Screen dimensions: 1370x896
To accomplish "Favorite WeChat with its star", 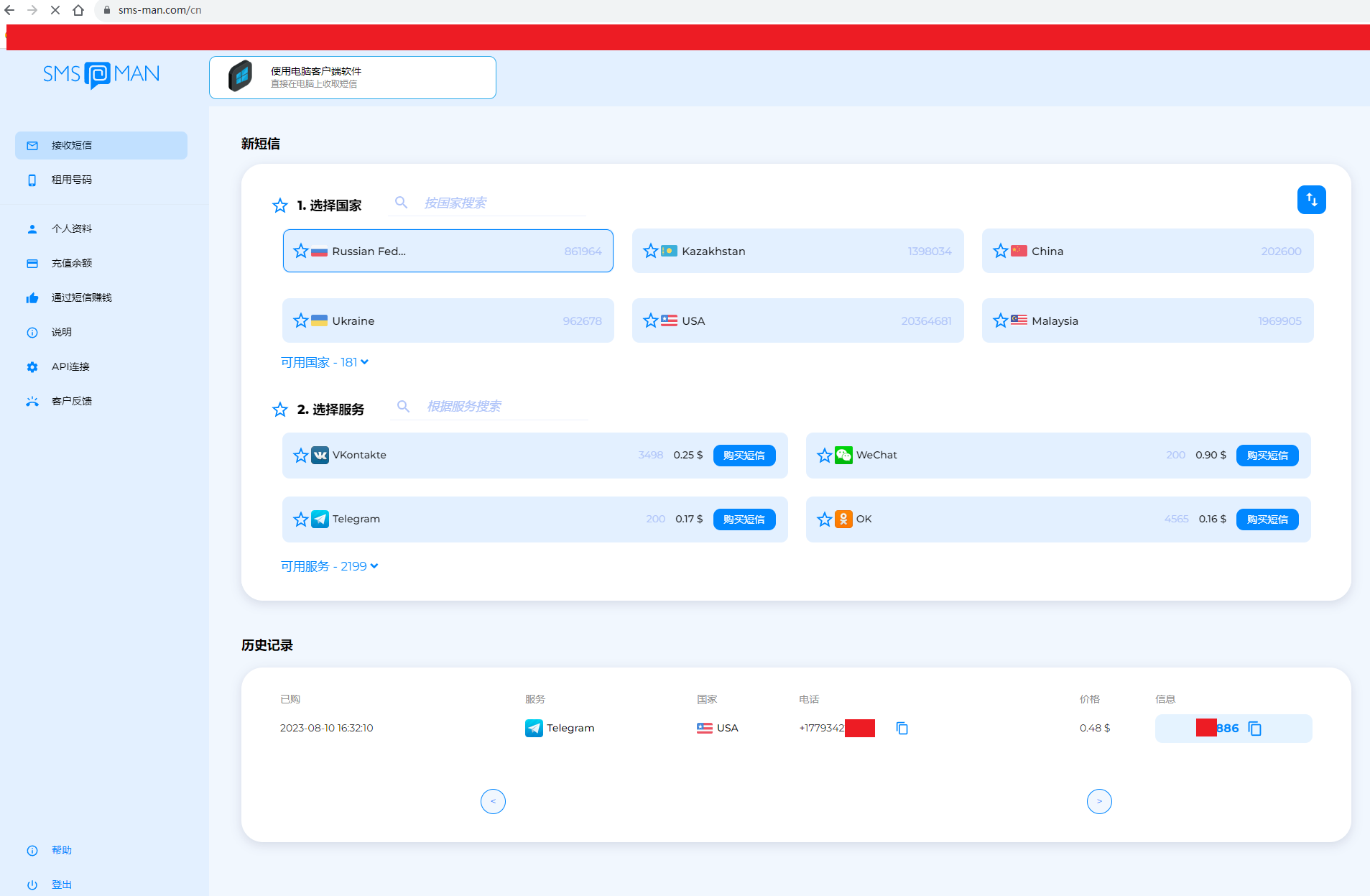I will pyautogui.click(x=825, y=456).
